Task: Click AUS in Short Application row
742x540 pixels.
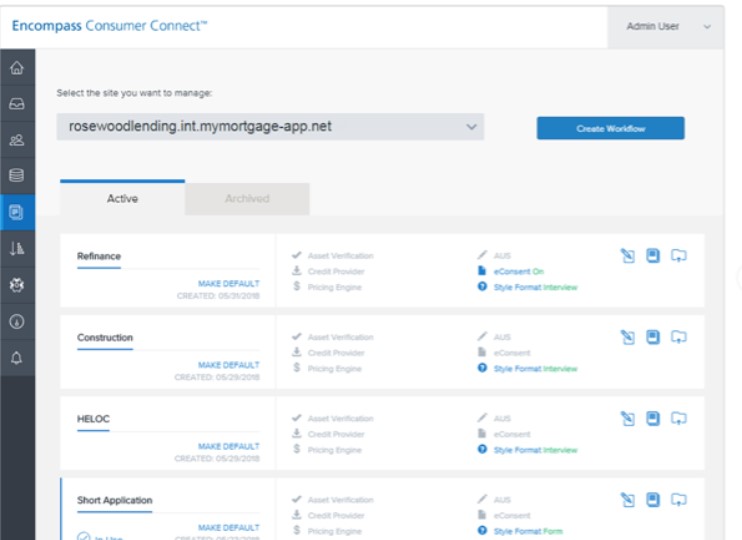Action: point(502,500)
